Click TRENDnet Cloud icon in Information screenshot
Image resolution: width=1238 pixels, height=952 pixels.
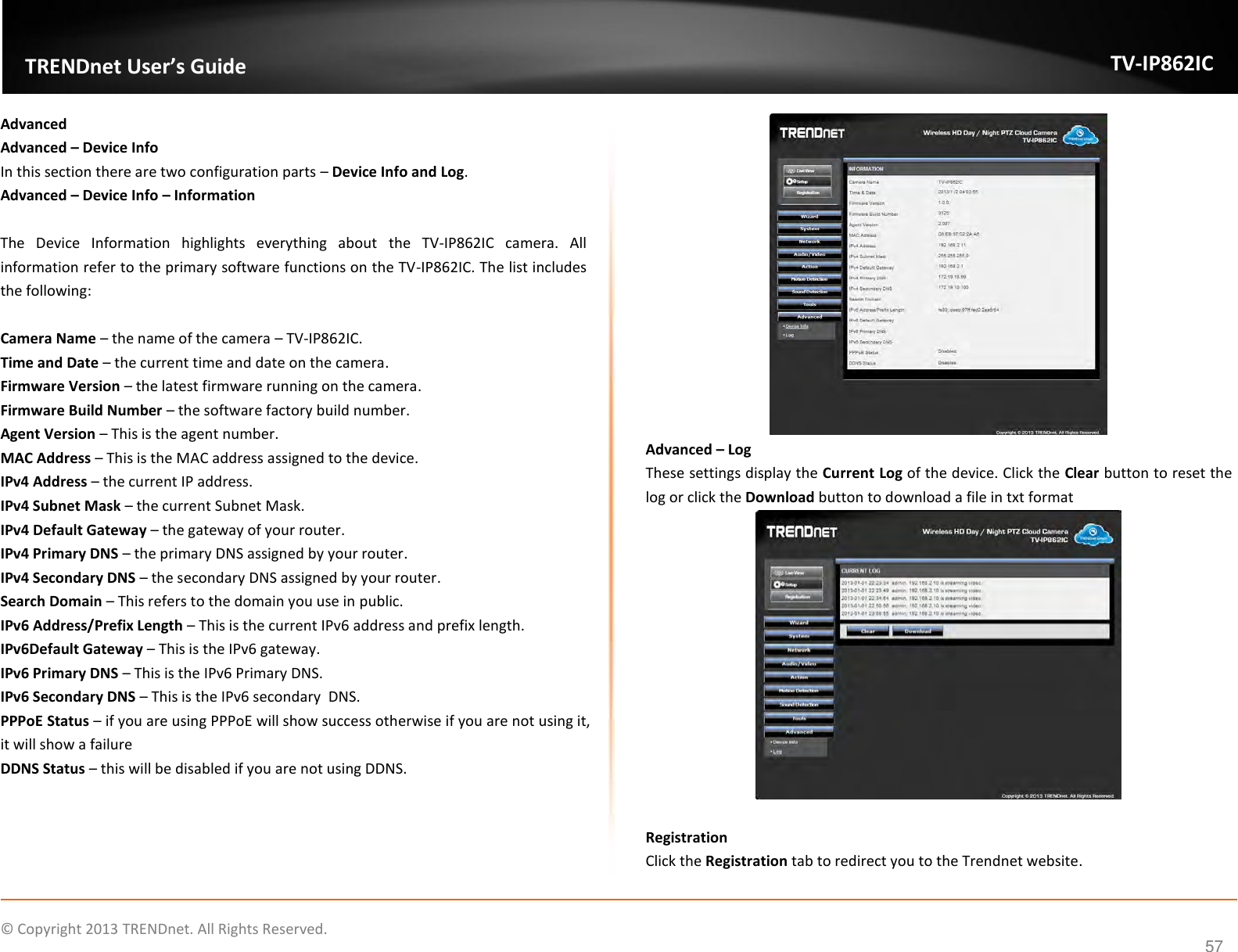click(x=1080, y=135)
